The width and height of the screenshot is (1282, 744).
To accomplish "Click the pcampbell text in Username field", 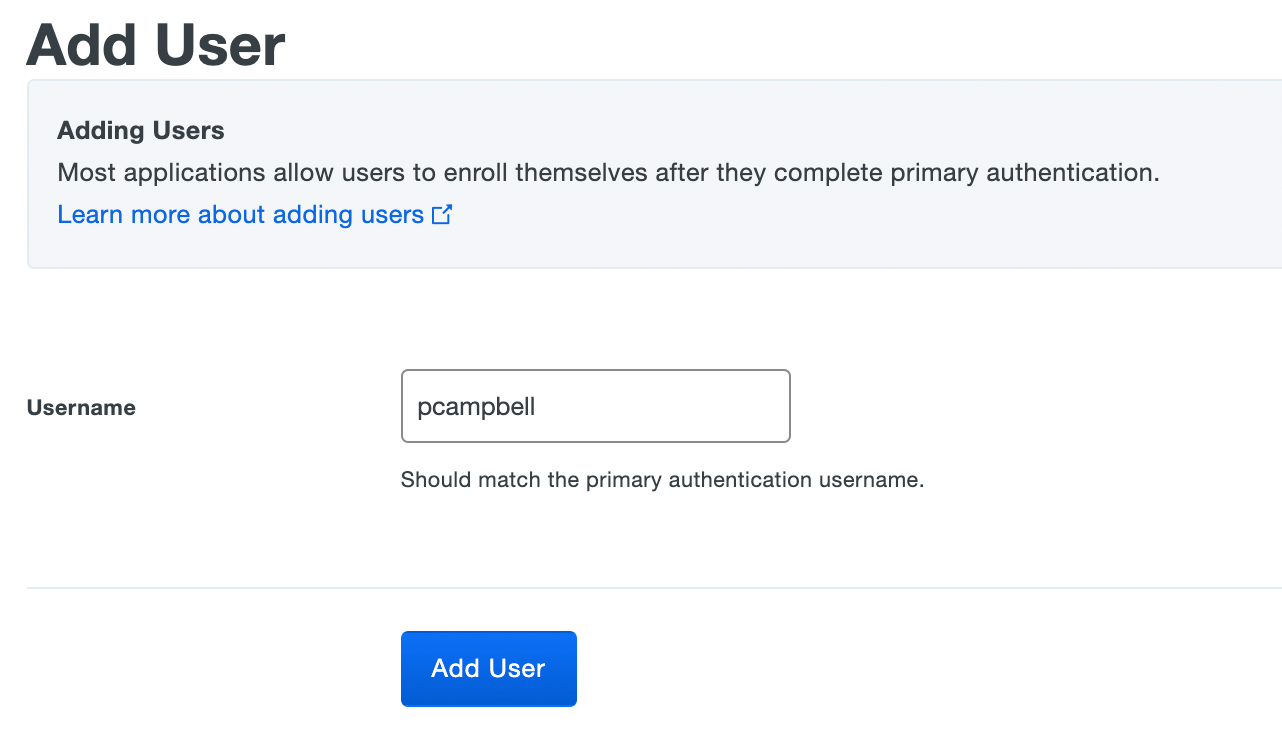I will [x=476, y=407].
